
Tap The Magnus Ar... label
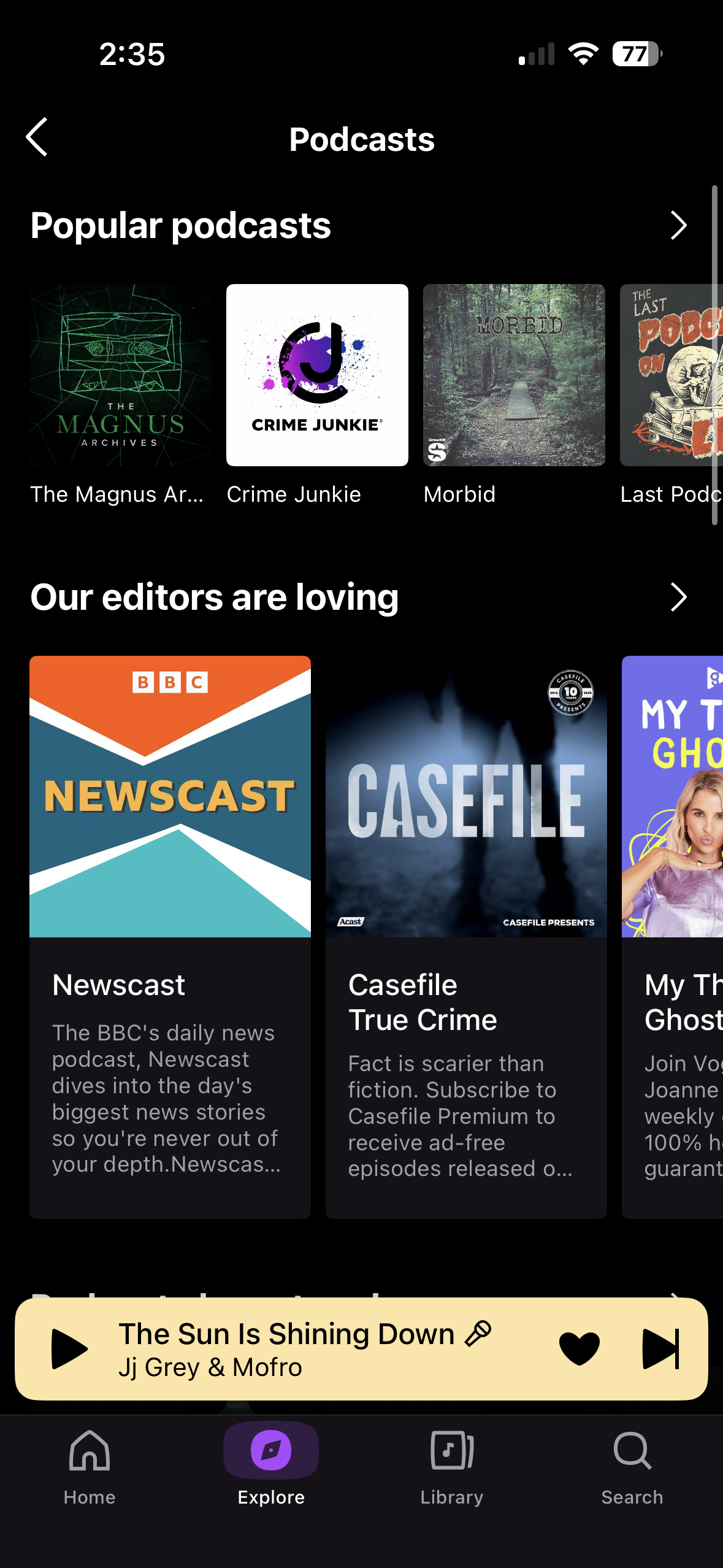[117, 494]
